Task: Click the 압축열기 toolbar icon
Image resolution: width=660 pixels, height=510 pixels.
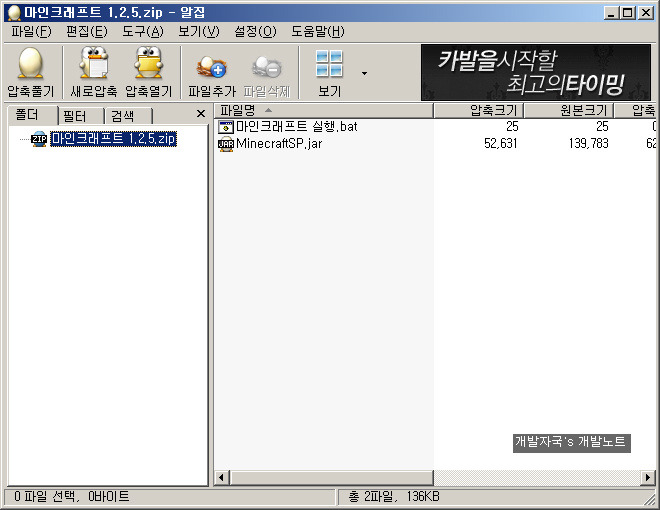Action: [149, 63]
